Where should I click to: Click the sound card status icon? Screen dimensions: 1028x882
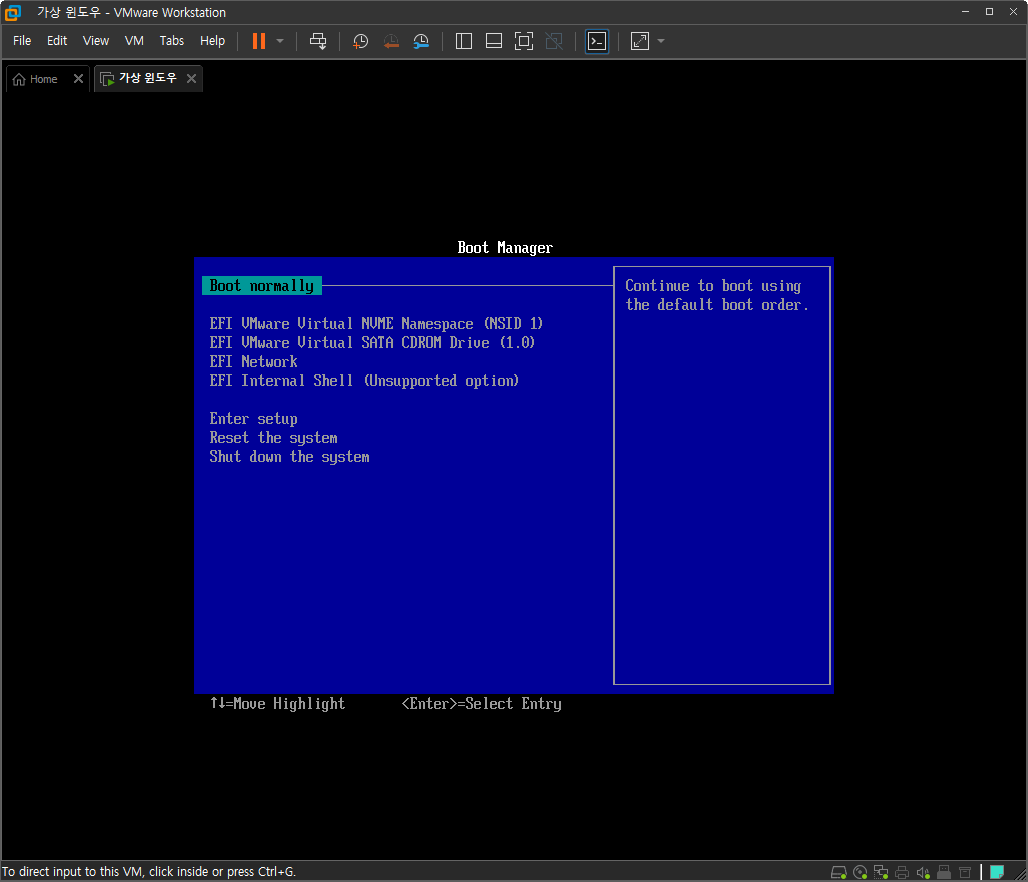[x=923, y=872]
